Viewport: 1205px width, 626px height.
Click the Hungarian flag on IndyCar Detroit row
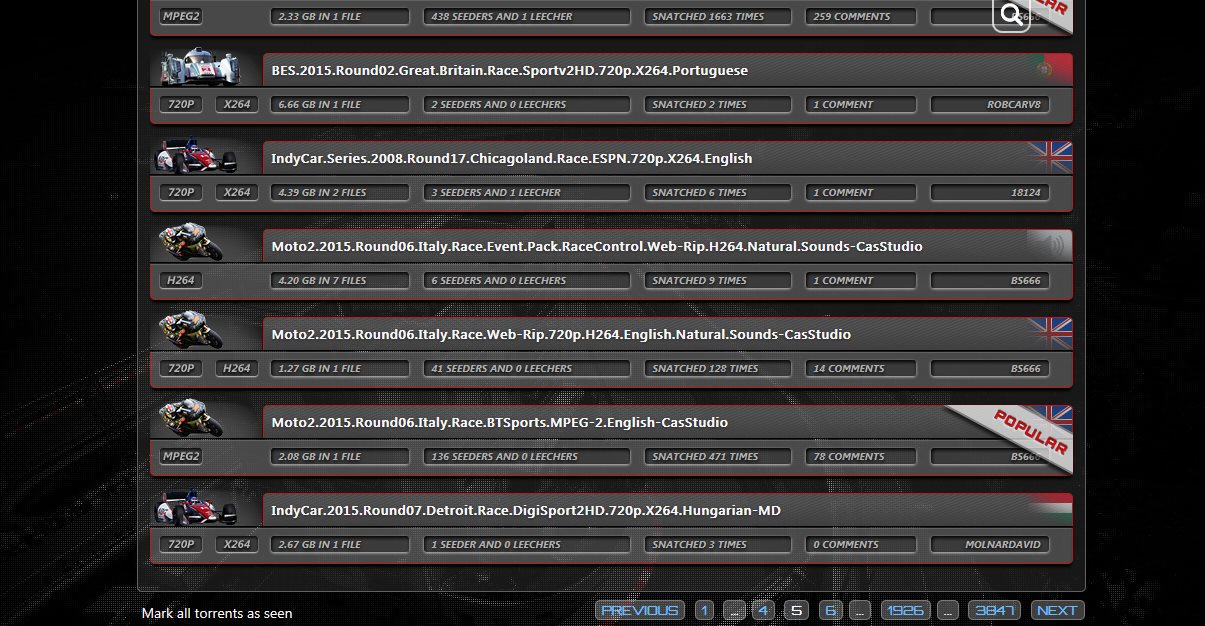coord(1050,509)
